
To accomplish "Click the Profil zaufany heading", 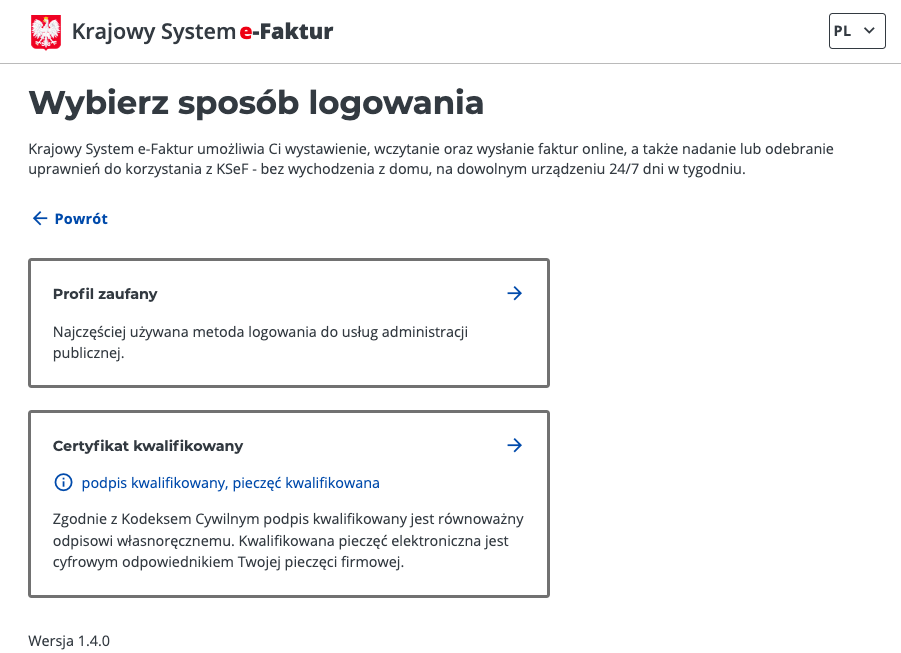I will 105,294.
